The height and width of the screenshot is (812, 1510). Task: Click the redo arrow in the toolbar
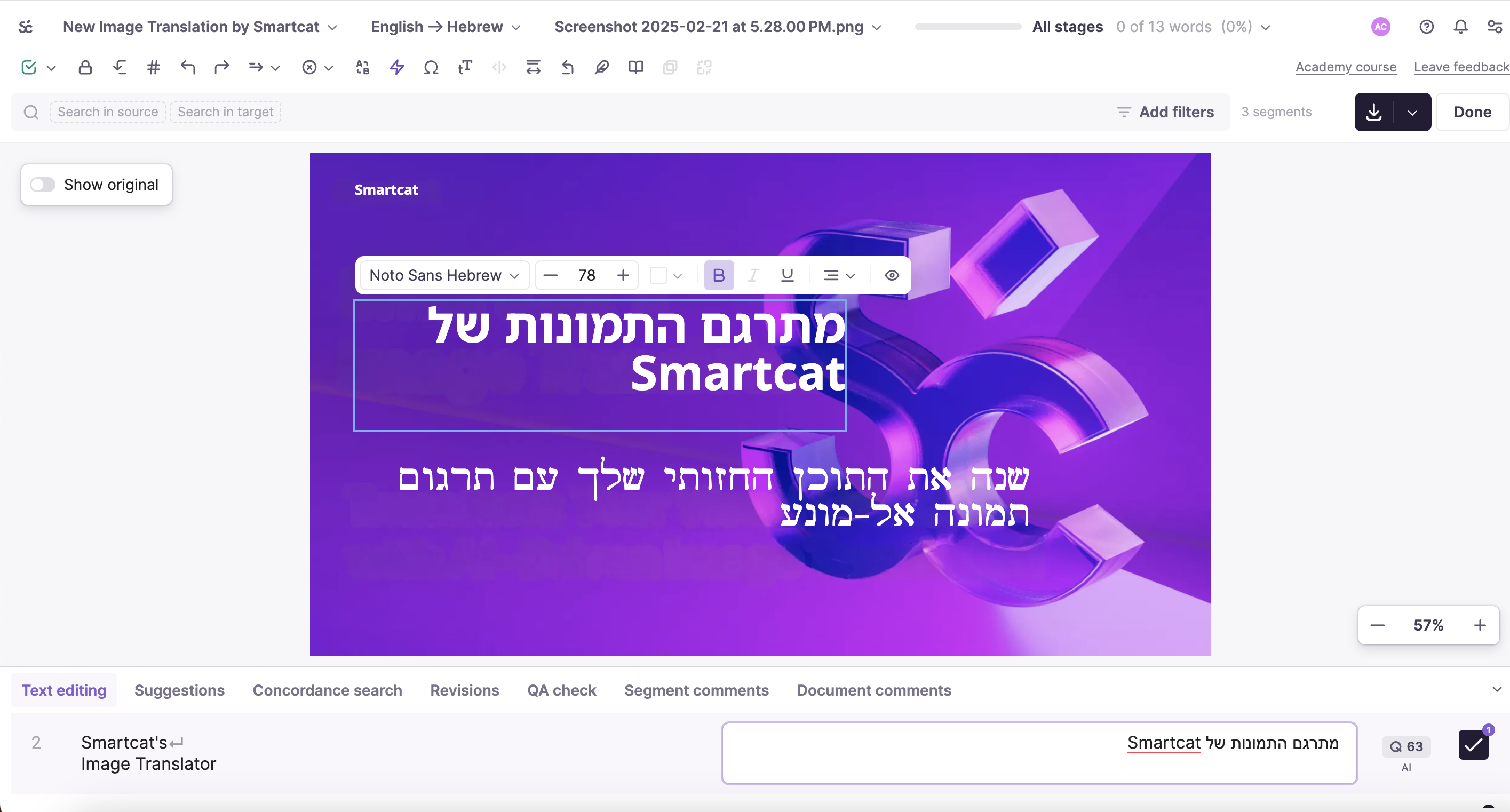221,67
